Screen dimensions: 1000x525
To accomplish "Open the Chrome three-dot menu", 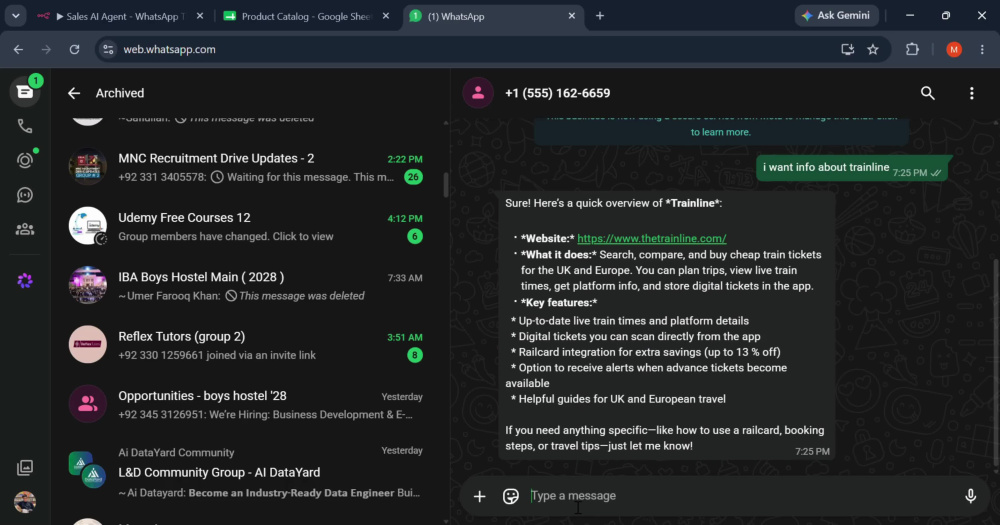I will [x=982, y=49].
